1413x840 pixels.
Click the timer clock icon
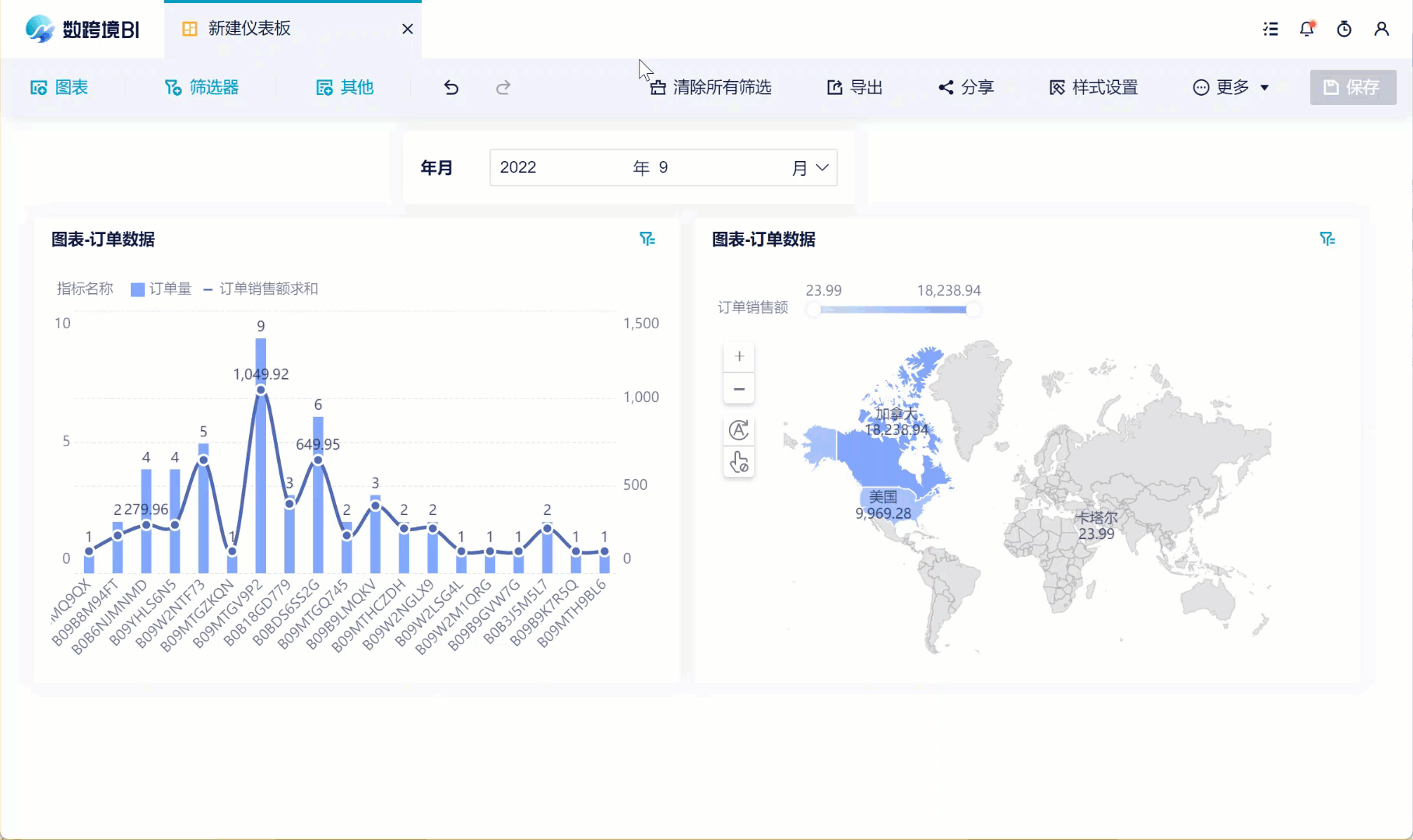[1344, 30]
